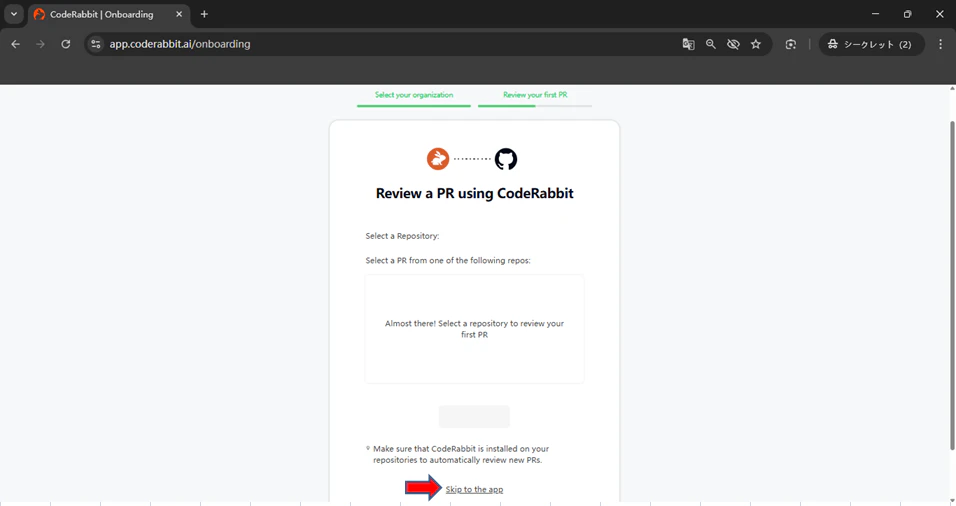The height and width of the screenshot is (506, 956).
Task: Restore down the browser window
Action: [x=907, y=14]
